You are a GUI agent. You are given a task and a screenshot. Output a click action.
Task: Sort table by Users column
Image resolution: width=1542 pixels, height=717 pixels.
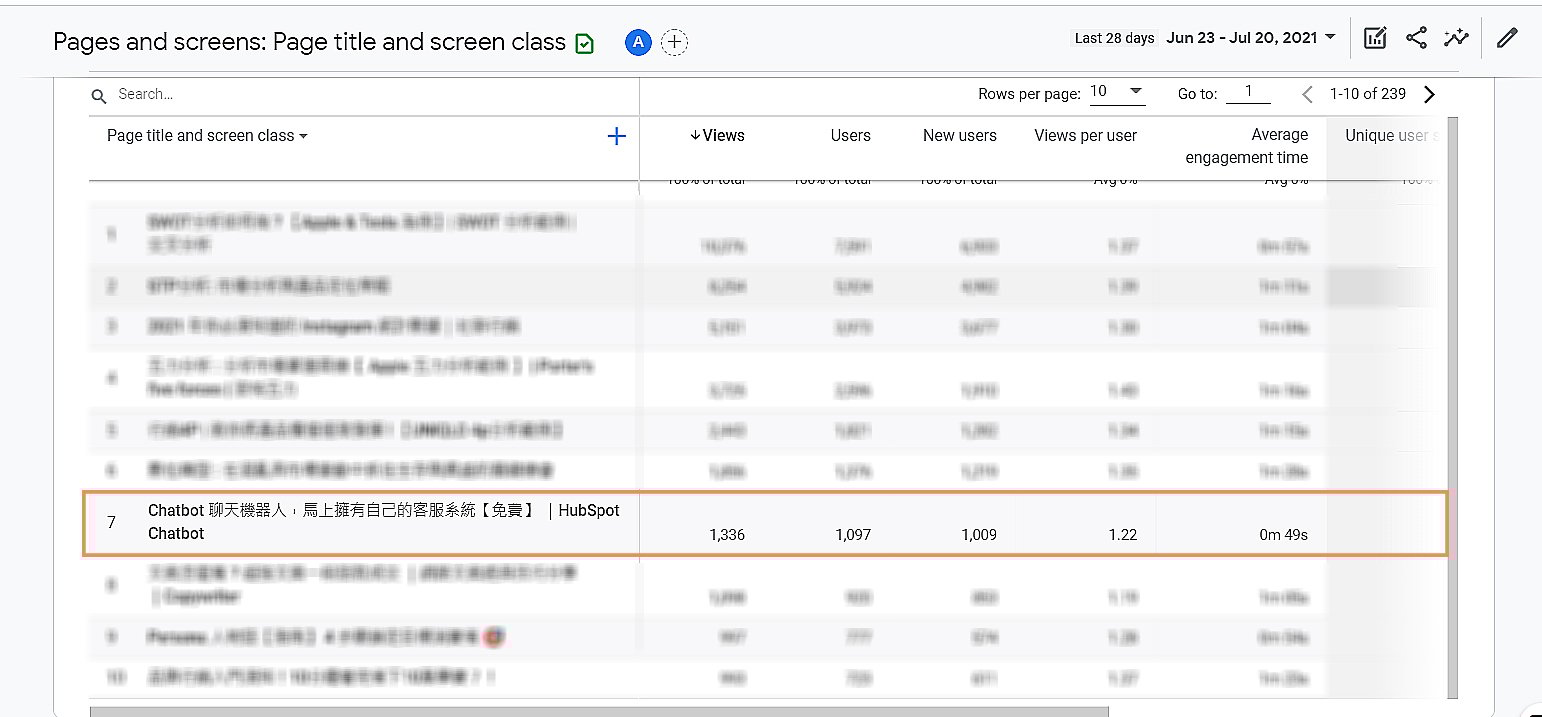point(850,136)
